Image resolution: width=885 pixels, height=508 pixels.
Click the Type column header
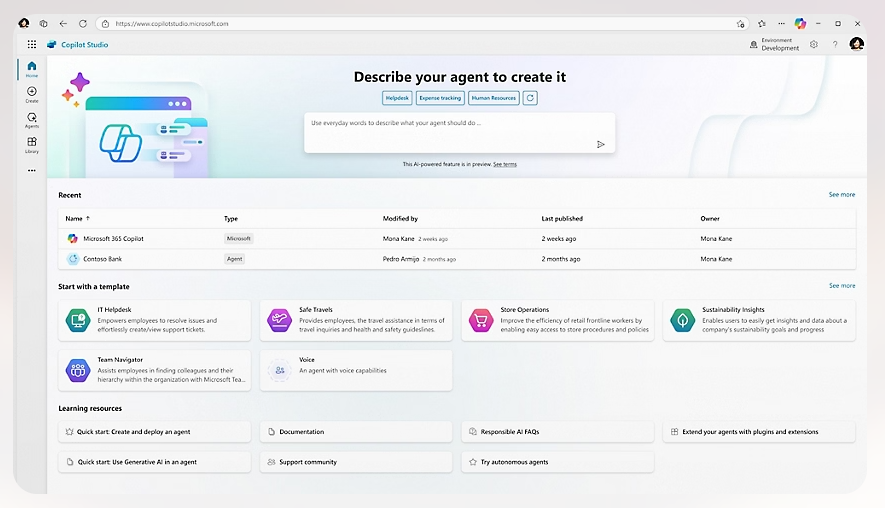tap(231, 218)
